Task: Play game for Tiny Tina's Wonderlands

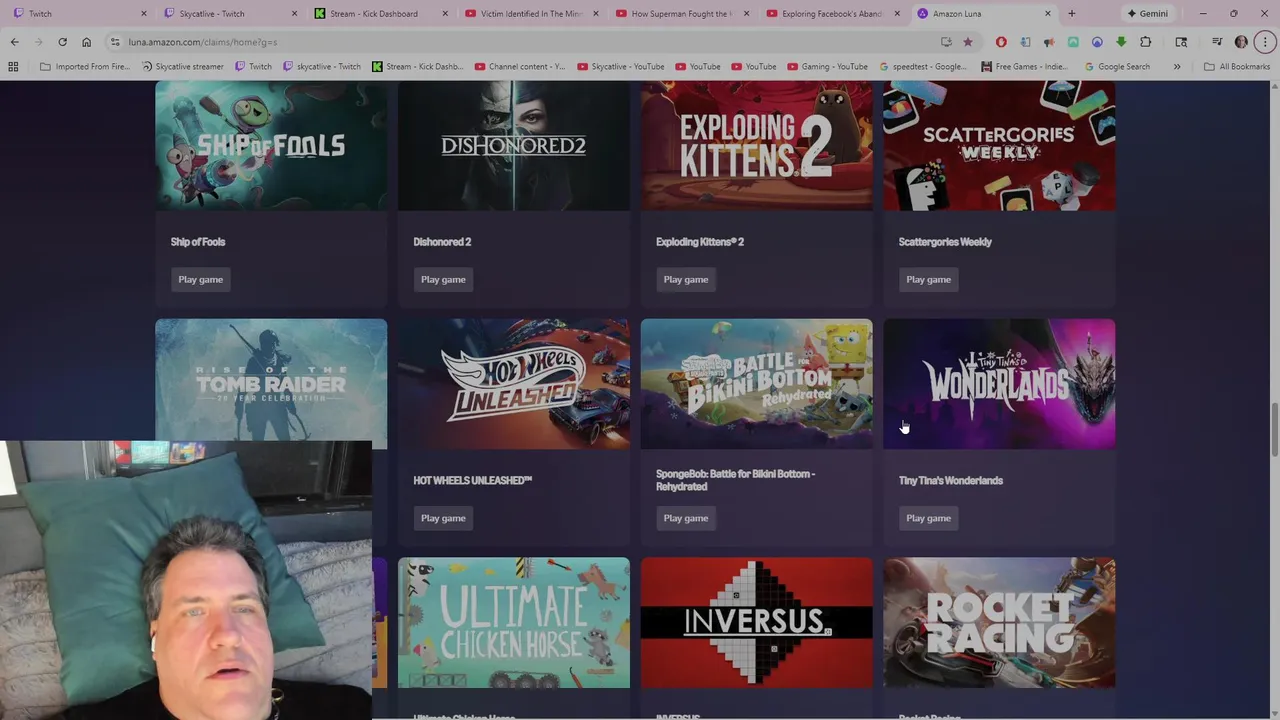Action: coord(928,518)
